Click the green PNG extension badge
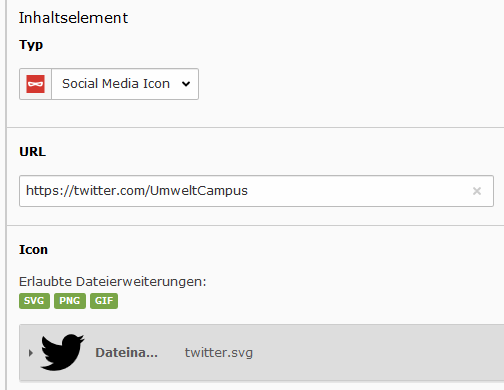This screenshot has width=504, height=390. 70,301
